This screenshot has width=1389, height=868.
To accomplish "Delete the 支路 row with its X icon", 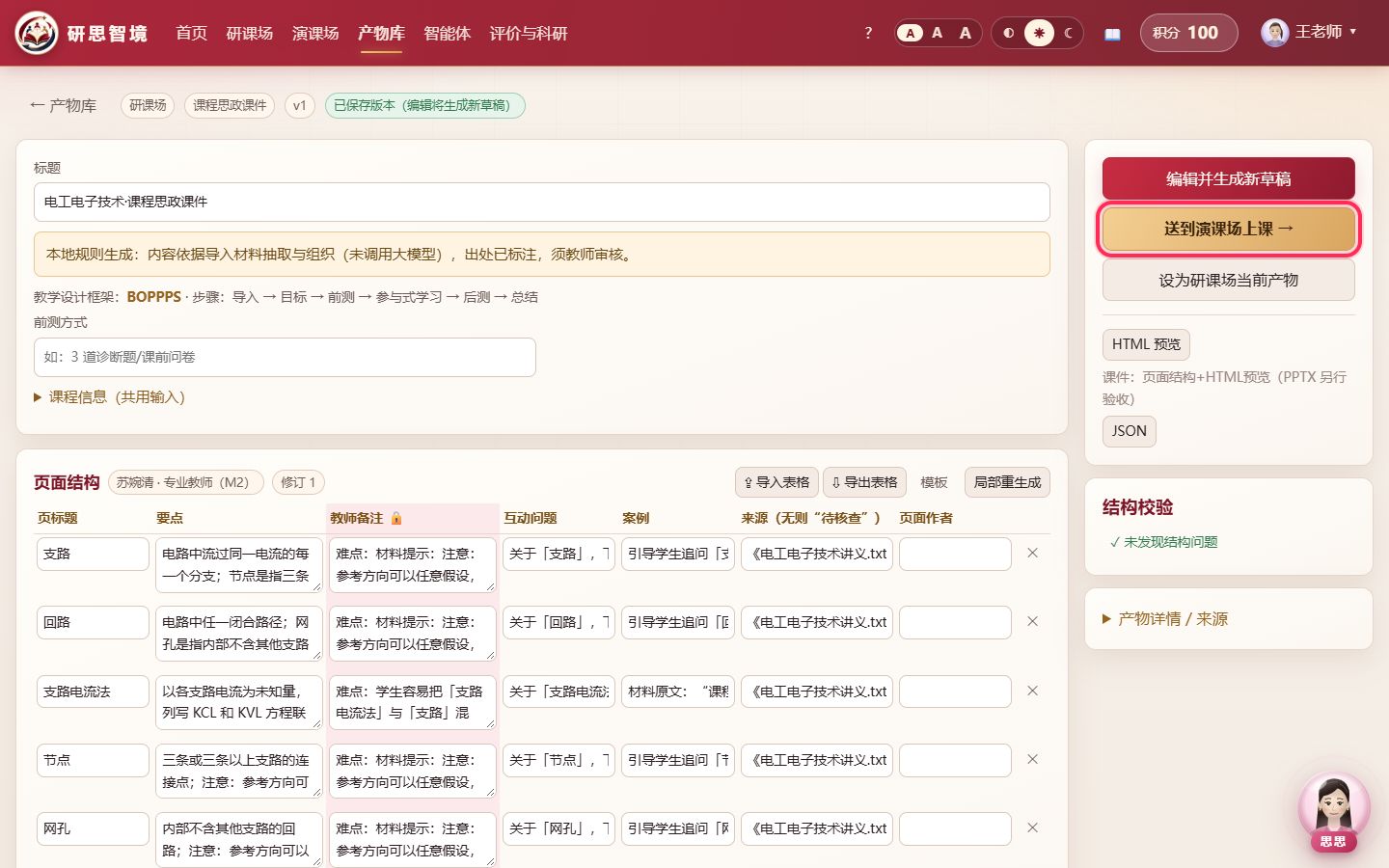I will pyautogui.click(x=1032, y=554).
